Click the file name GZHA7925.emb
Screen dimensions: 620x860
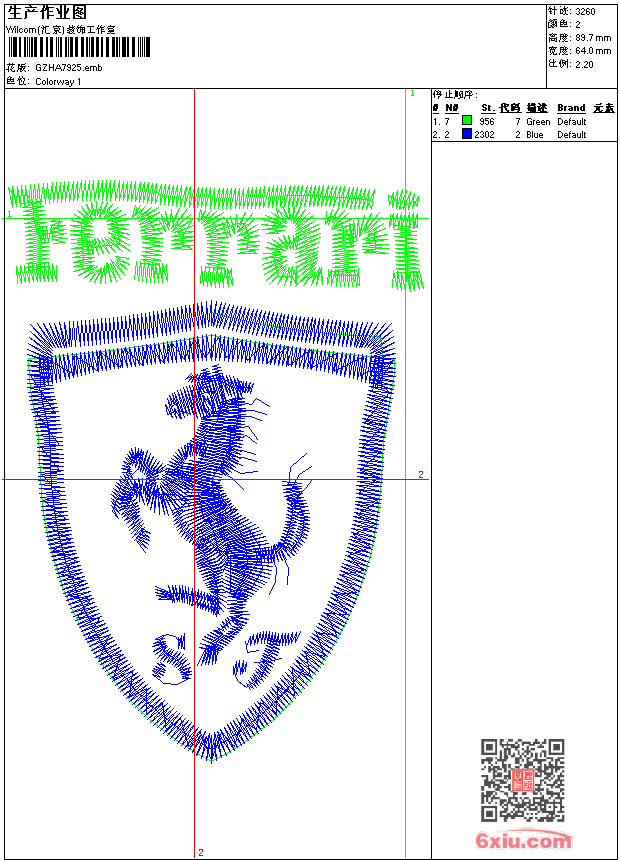coord(69,68)
